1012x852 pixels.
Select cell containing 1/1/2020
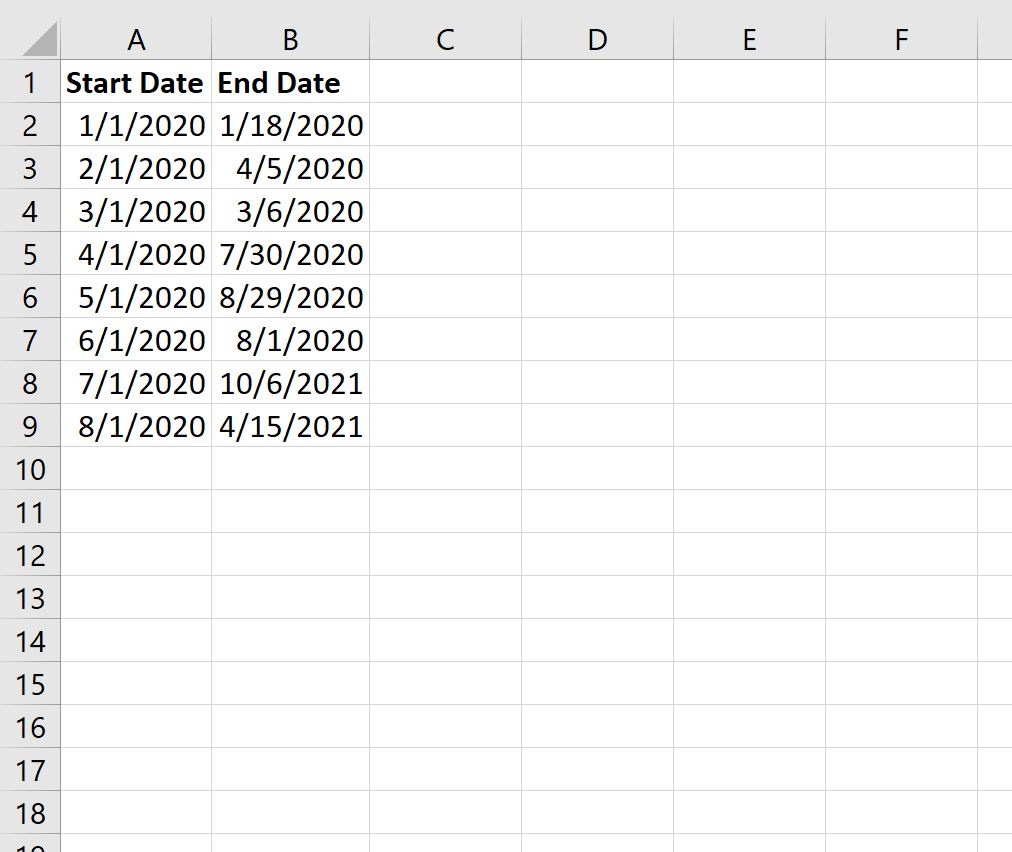click(x=137, y=125)
